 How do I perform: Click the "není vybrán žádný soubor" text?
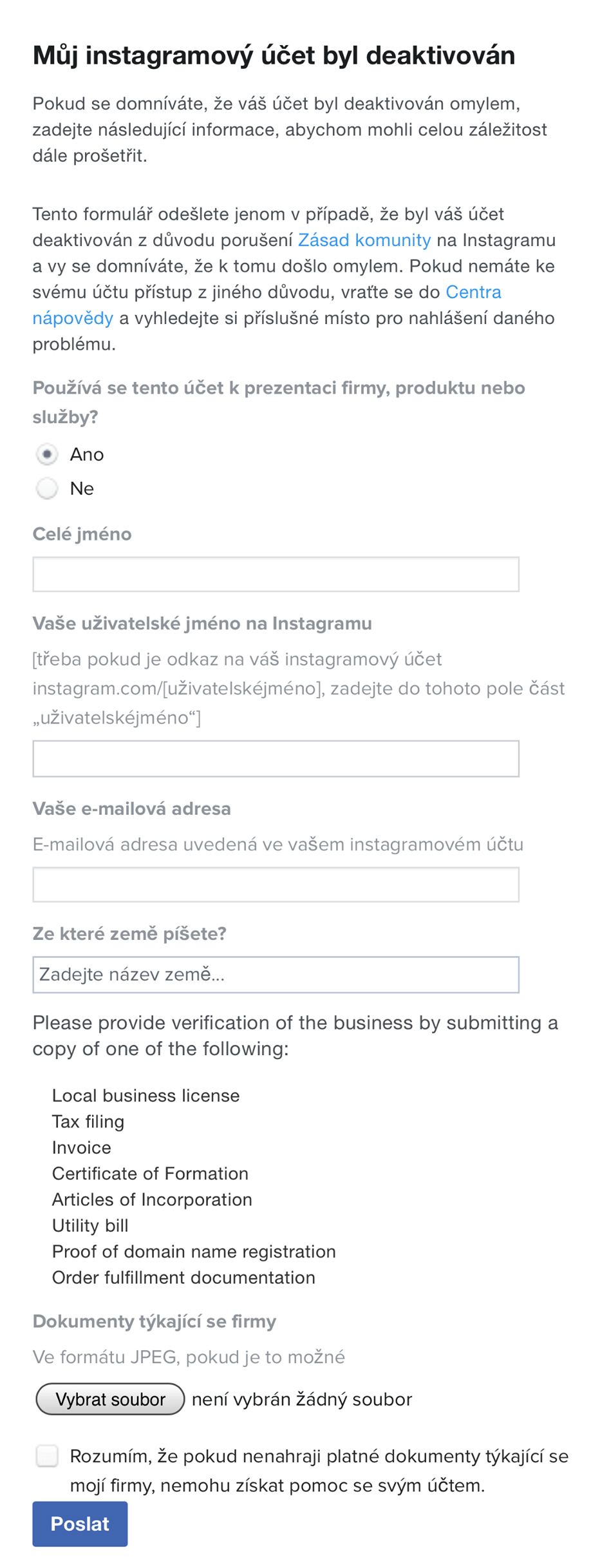click(302, 1400)
